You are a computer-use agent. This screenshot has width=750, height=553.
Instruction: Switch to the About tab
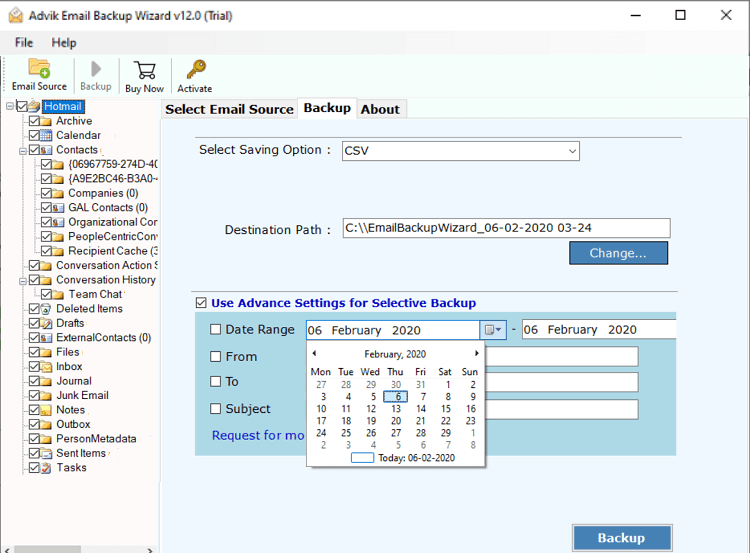(380, 109)
